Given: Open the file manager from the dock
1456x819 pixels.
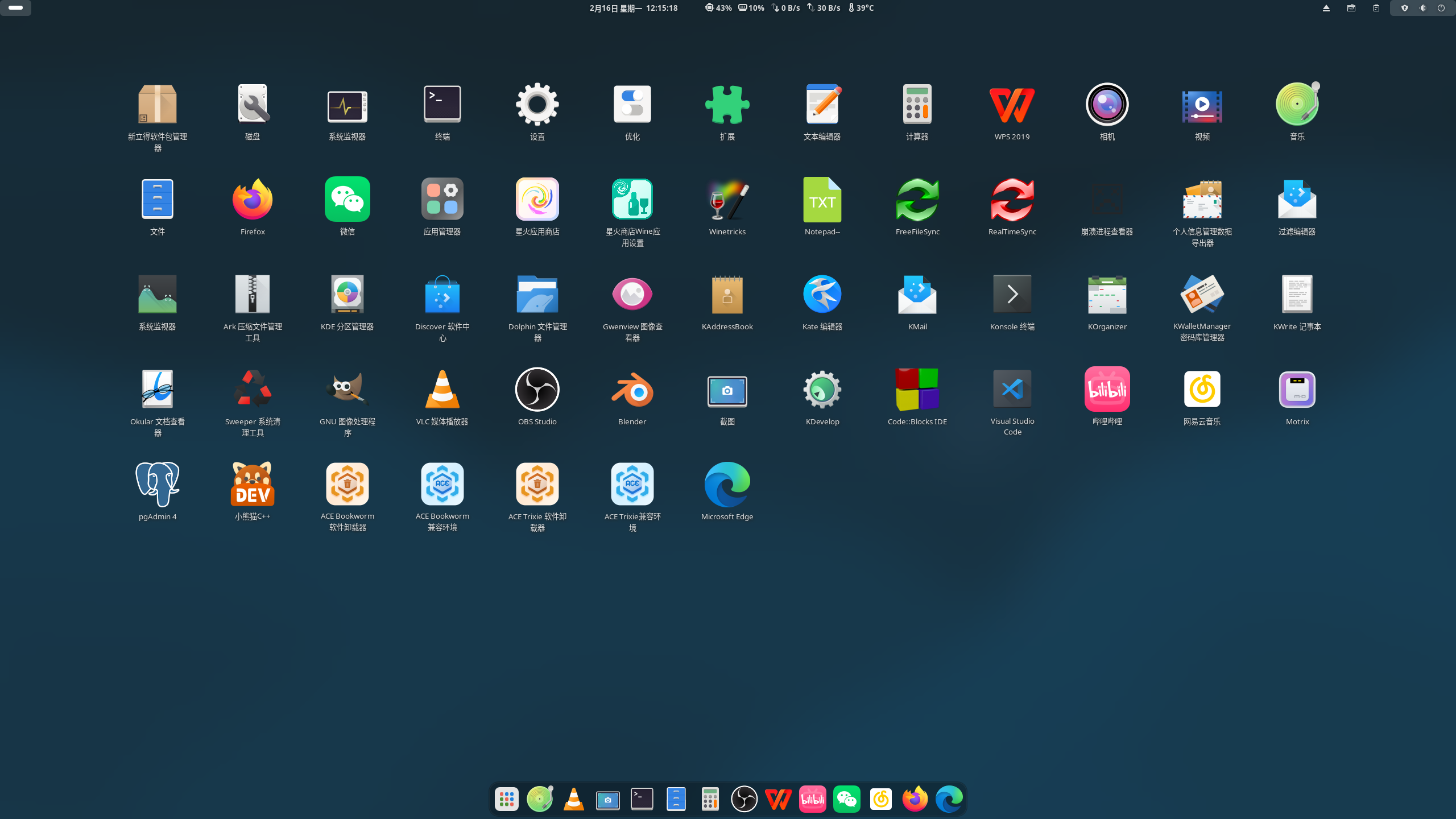Looking at the screenshot, I should coord(676,799).
